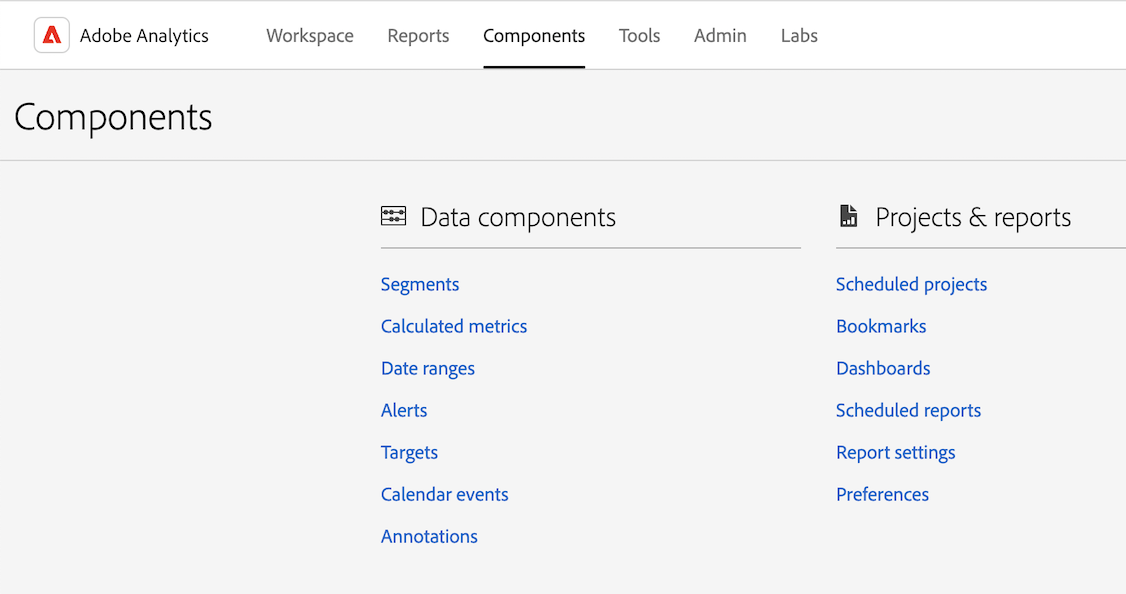Select the Components tab
The width and height of the screenshot is (1126, 594).
[x=534, y=36]
